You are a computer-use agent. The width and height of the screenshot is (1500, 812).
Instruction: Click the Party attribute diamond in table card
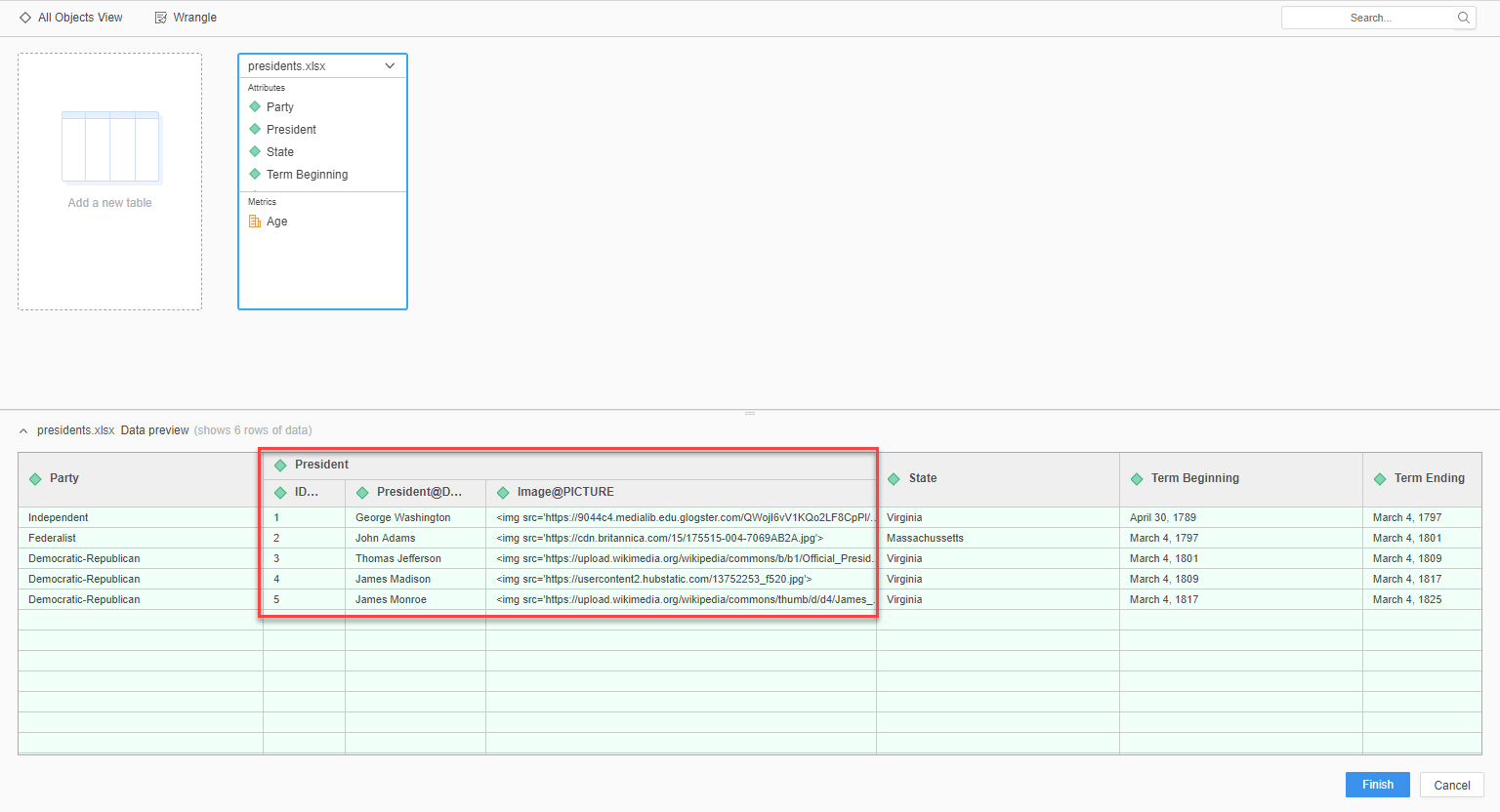255,107
